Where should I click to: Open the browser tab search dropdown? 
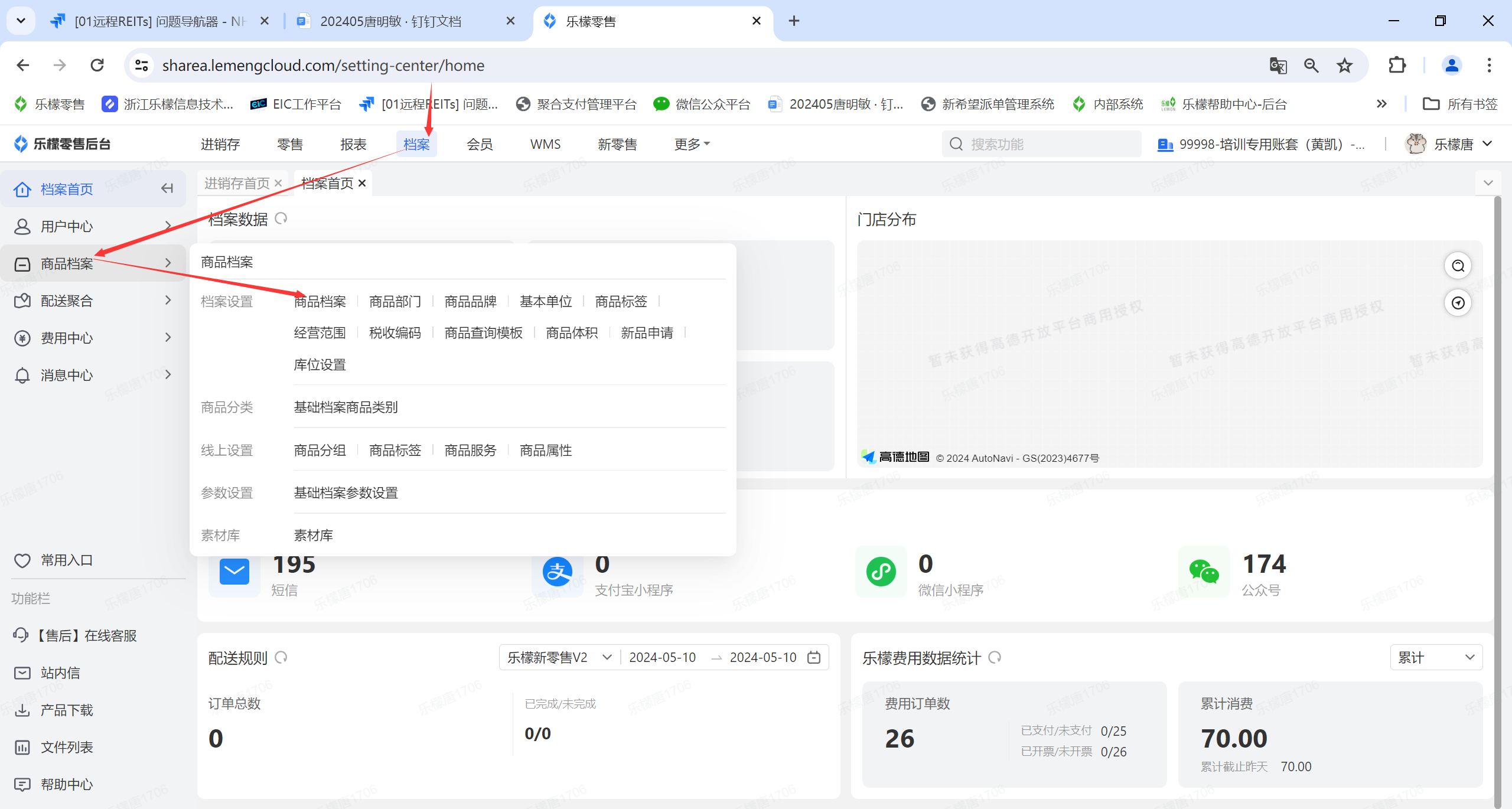(21, 21)
